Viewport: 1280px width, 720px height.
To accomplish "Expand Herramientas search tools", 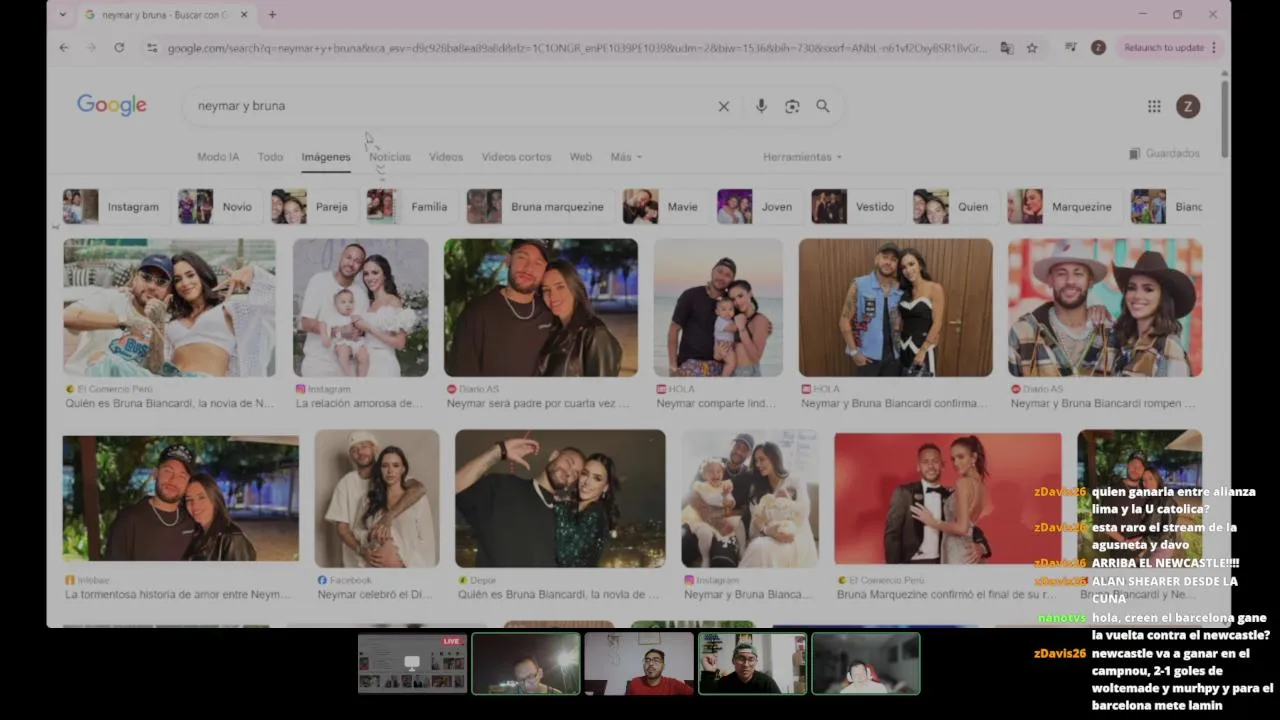I will (x=802, y=157).
